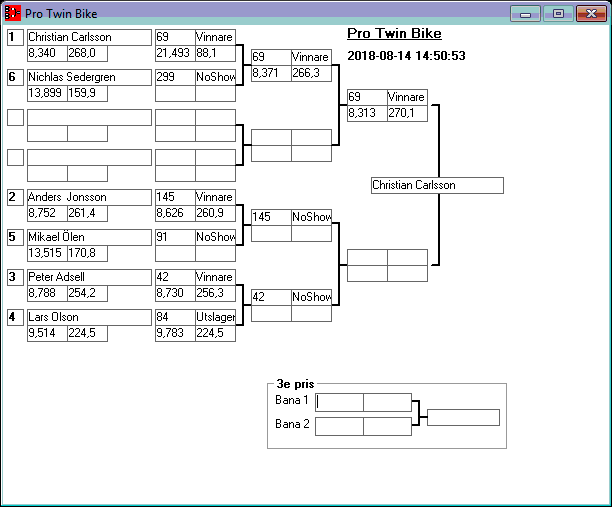Click the Pro Twin Bike title bar icon
Screen dimensions: 612x507
[13, 13]
